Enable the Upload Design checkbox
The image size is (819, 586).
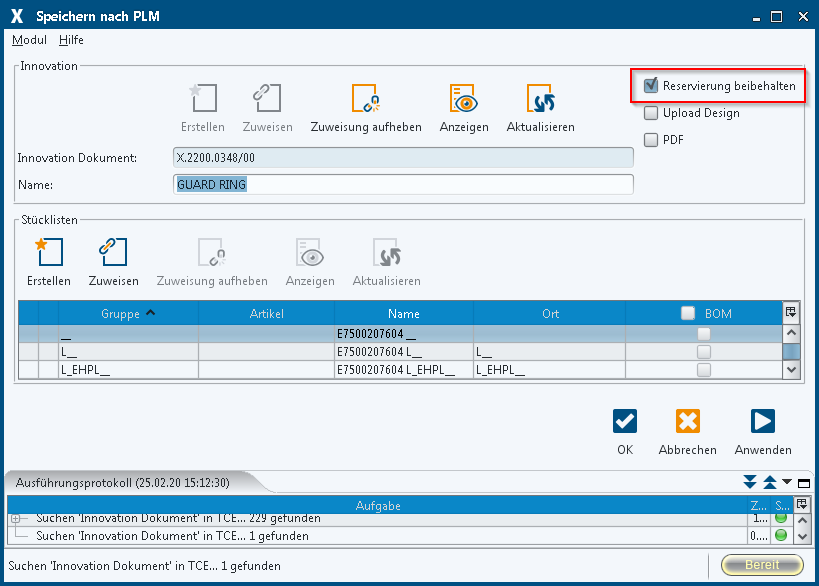pyautogui.click(x=651, y=113)
